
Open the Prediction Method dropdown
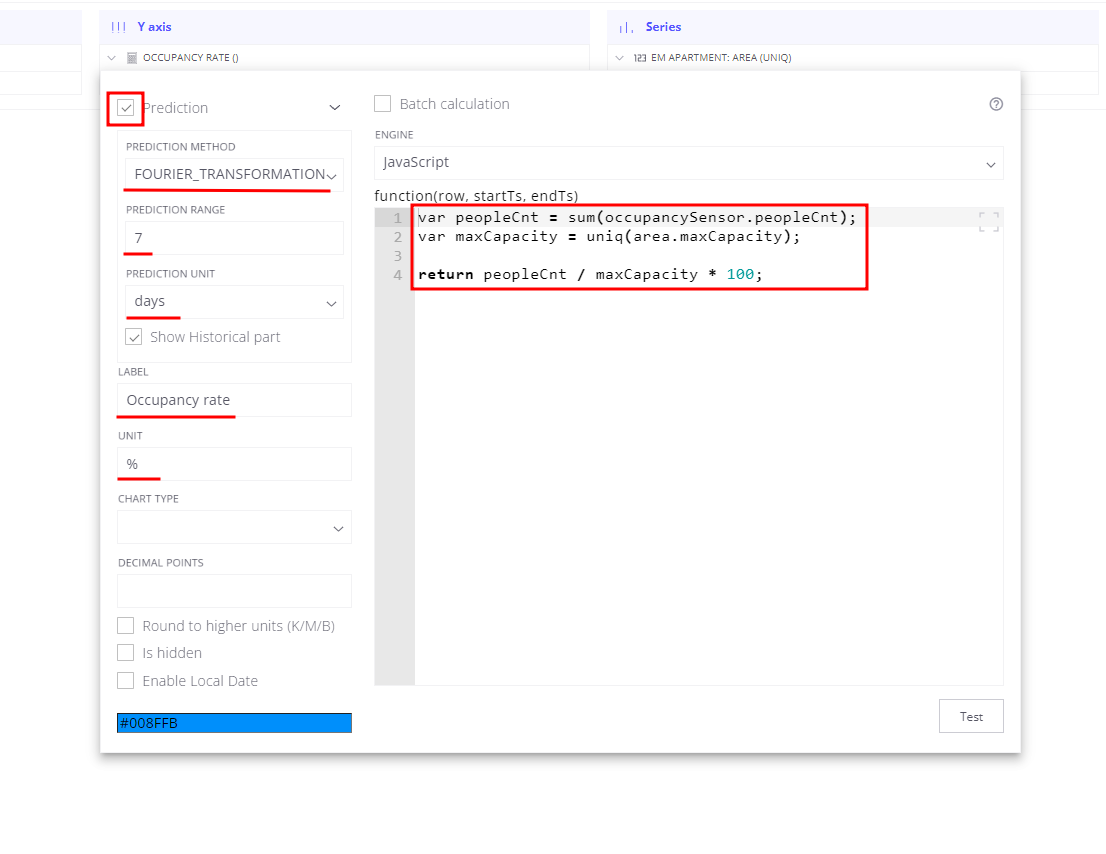234,174
